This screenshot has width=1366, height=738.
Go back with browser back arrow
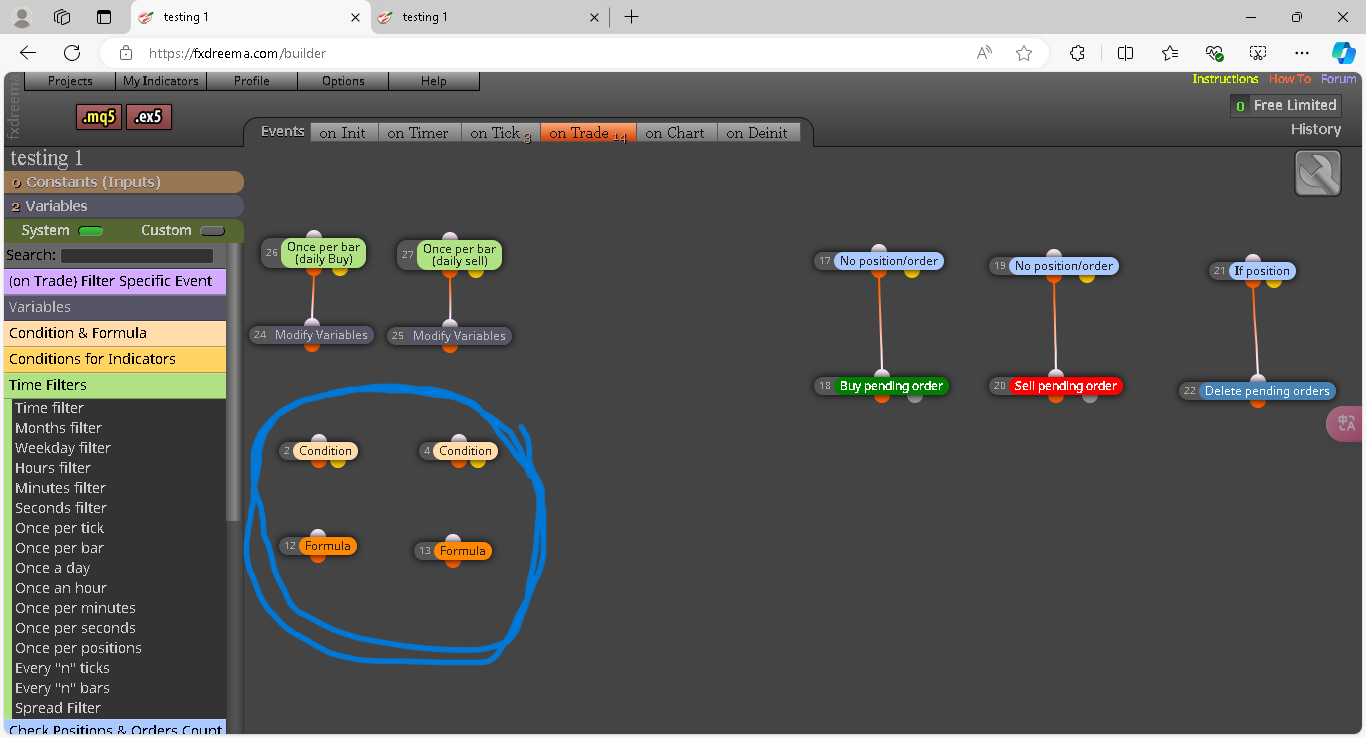coord(28,53)
